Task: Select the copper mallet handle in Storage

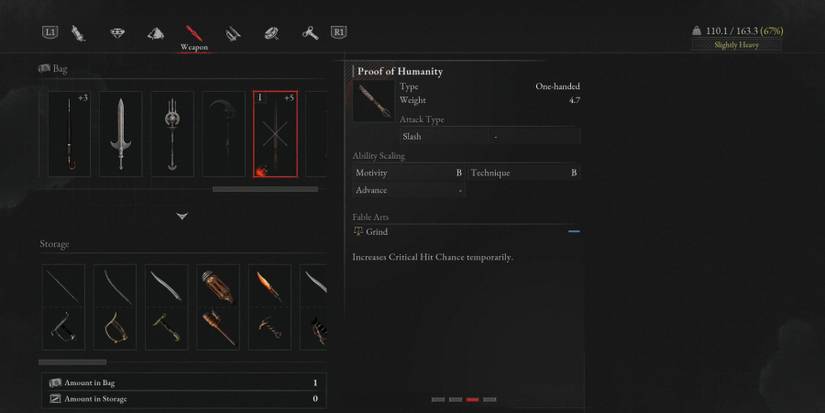Action: pyautogui.click(x=218, y=328)
